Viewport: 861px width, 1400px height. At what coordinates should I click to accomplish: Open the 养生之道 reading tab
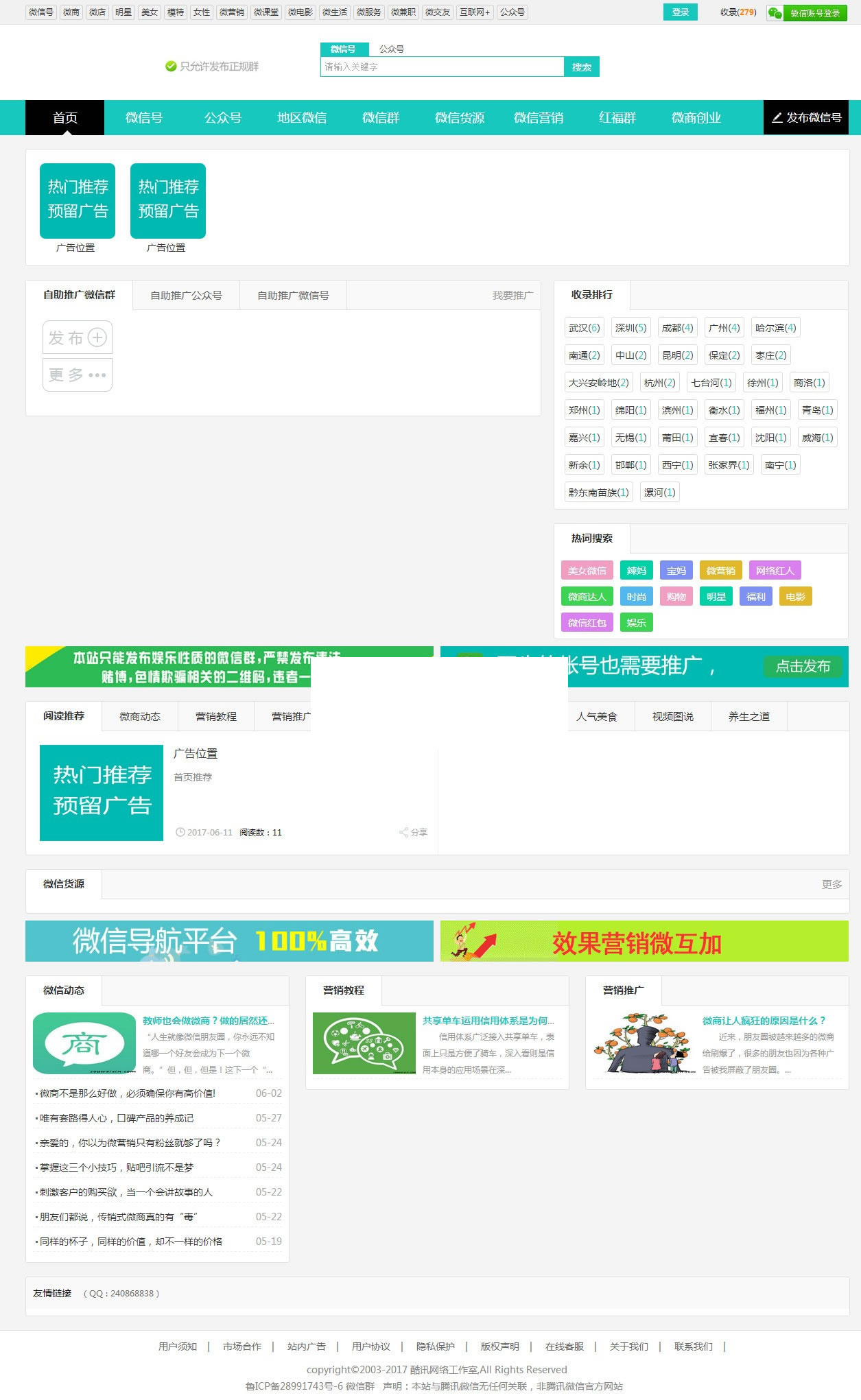pos(748,717)
